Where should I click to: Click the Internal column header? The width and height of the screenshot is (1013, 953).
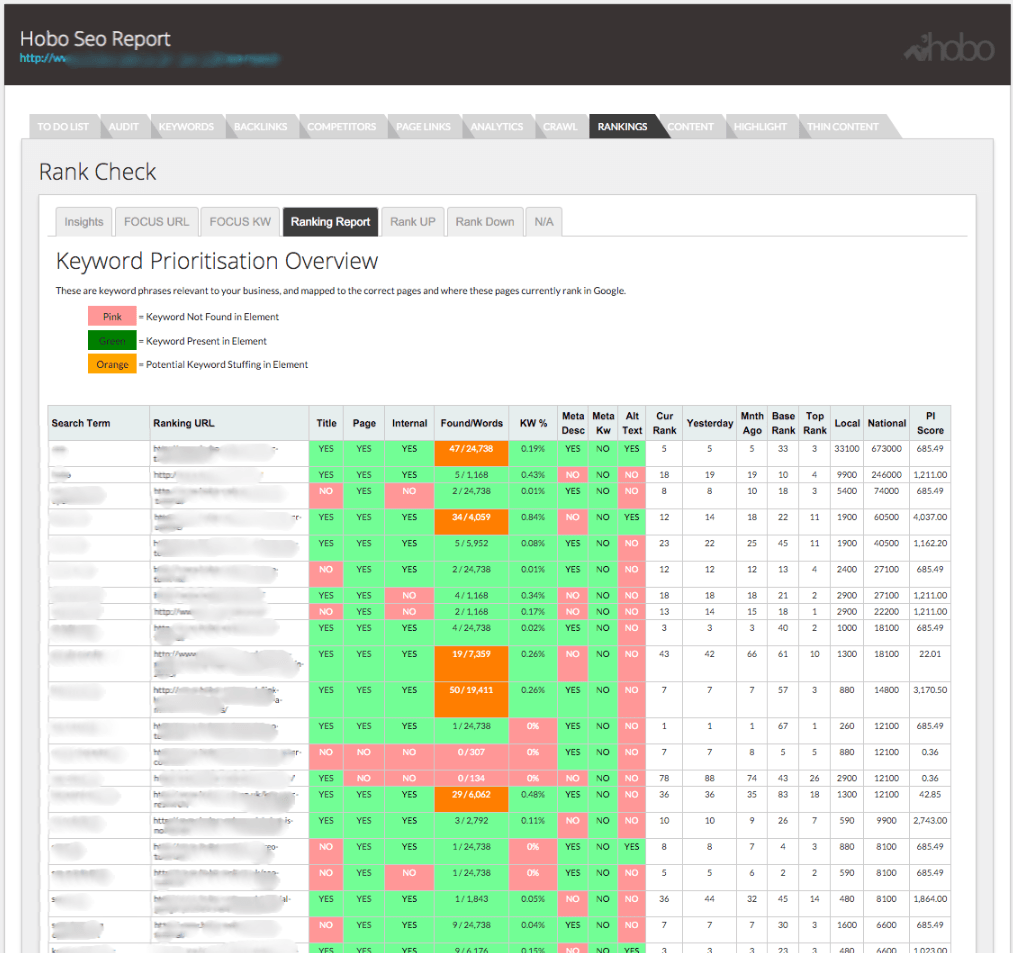pyautogui.click(x=410, y=423)
